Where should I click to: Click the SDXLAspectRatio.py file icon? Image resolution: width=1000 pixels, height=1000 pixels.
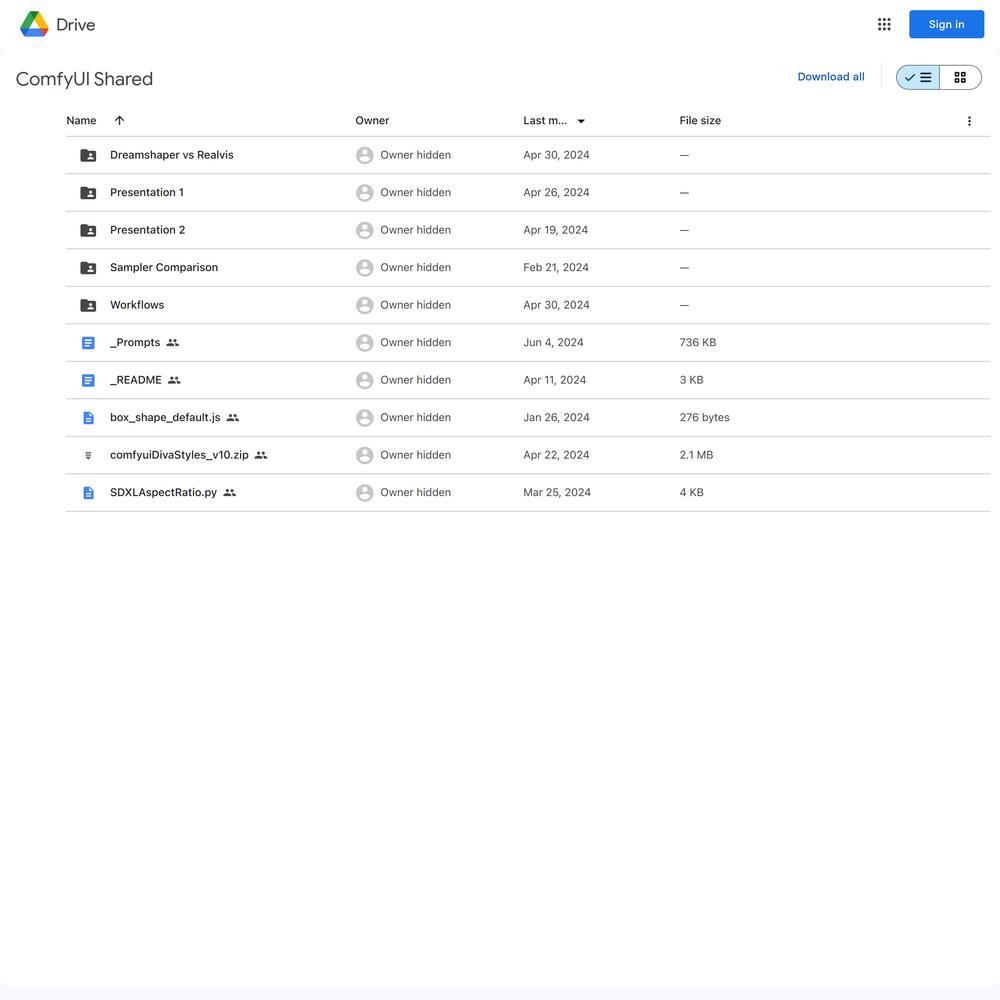click(x=88, y=493)
